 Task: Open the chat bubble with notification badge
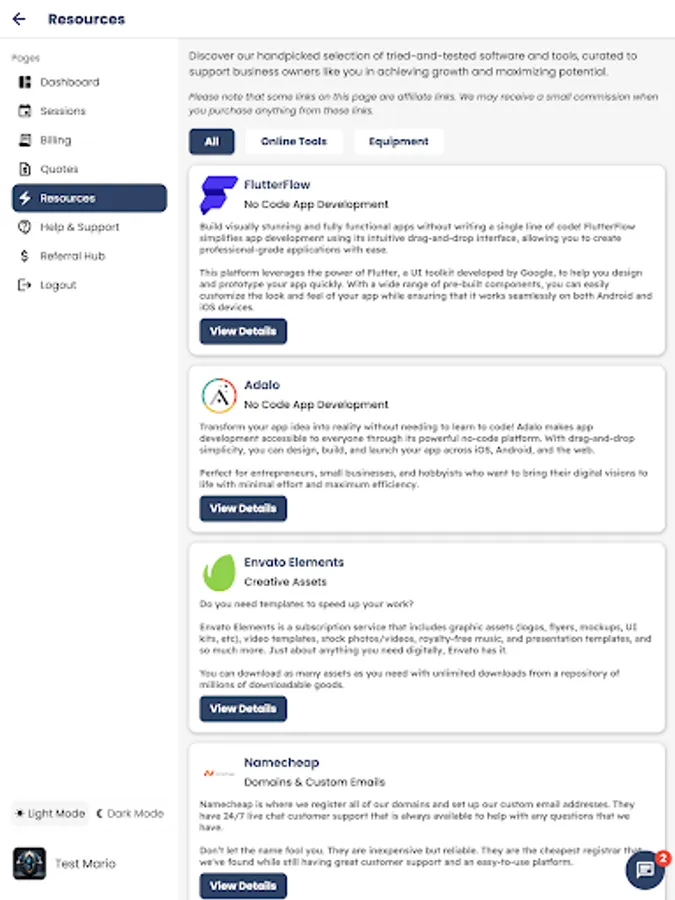coord(643,870)
